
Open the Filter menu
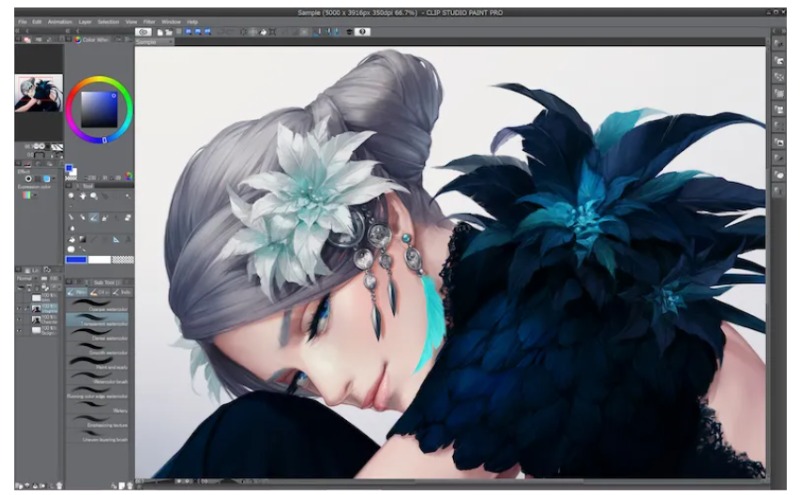coord(148,21)
